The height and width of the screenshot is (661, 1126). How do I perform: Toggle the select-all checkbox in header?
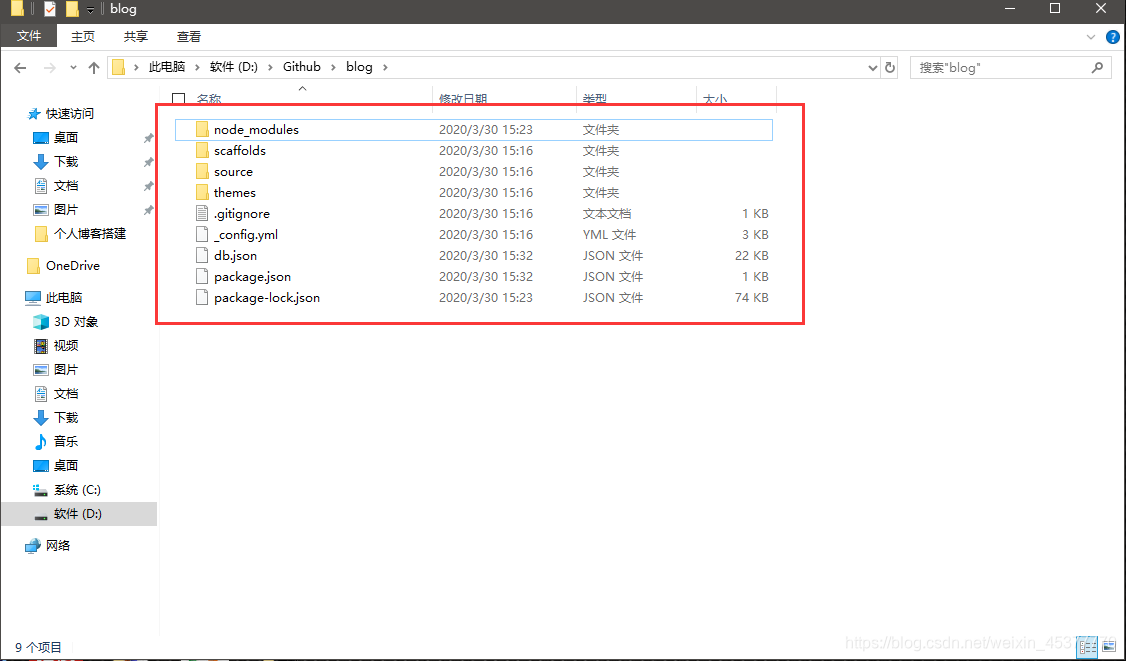tap(179, 99)
